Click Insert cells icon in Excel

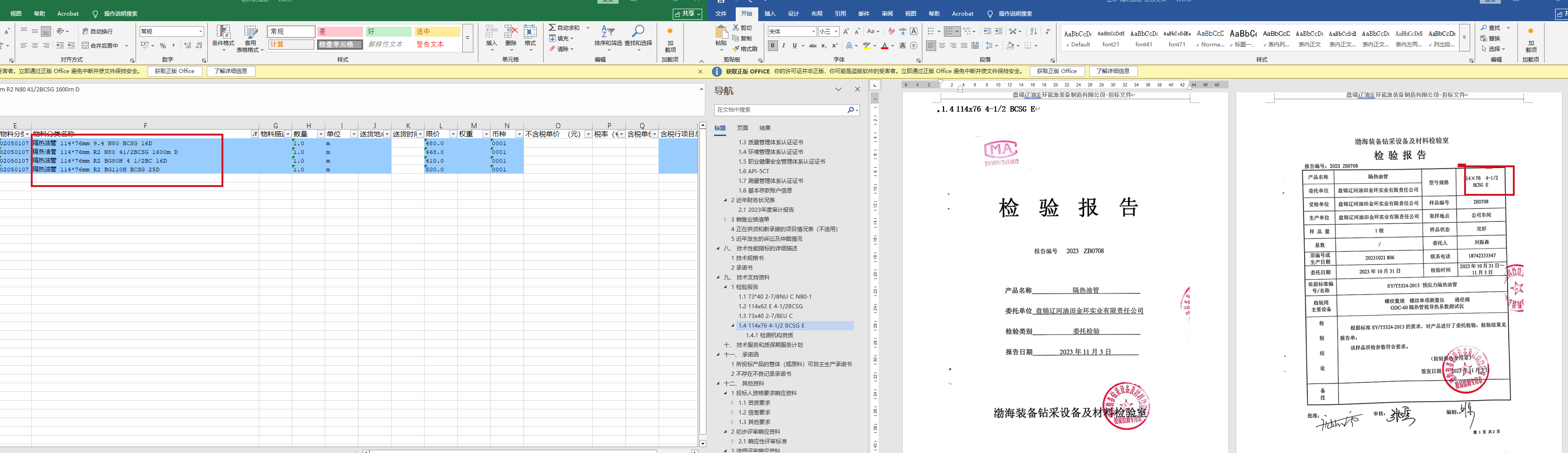(x=491, y=32)
